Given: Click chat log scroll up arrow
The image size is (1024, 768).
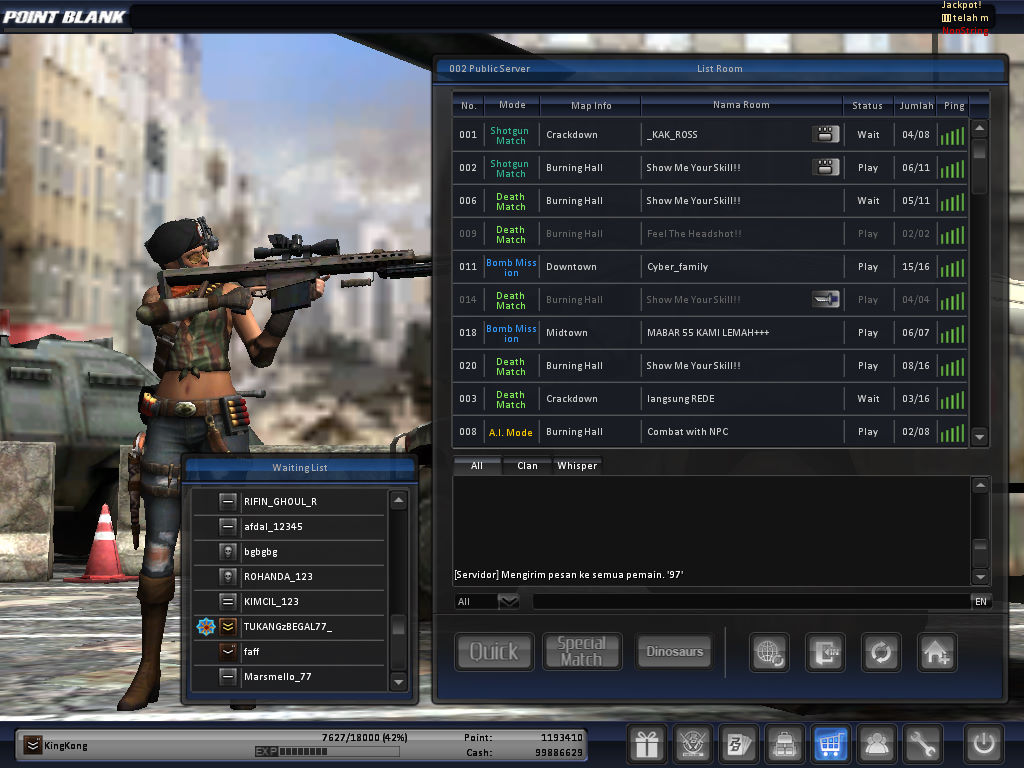Looking at the screenshot, I should point(980,485).
